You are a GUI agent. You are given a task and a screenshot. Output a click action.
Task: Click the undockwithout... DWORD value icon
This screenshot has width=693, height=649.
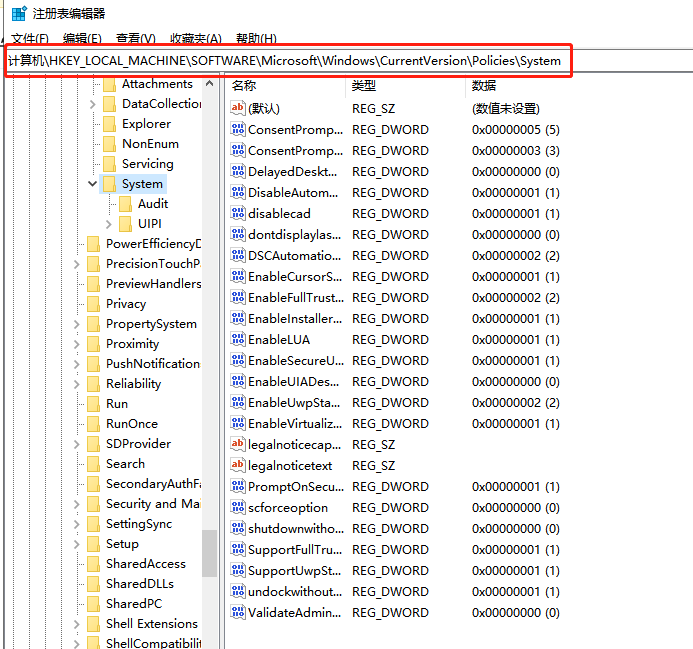tap(238, 591)
